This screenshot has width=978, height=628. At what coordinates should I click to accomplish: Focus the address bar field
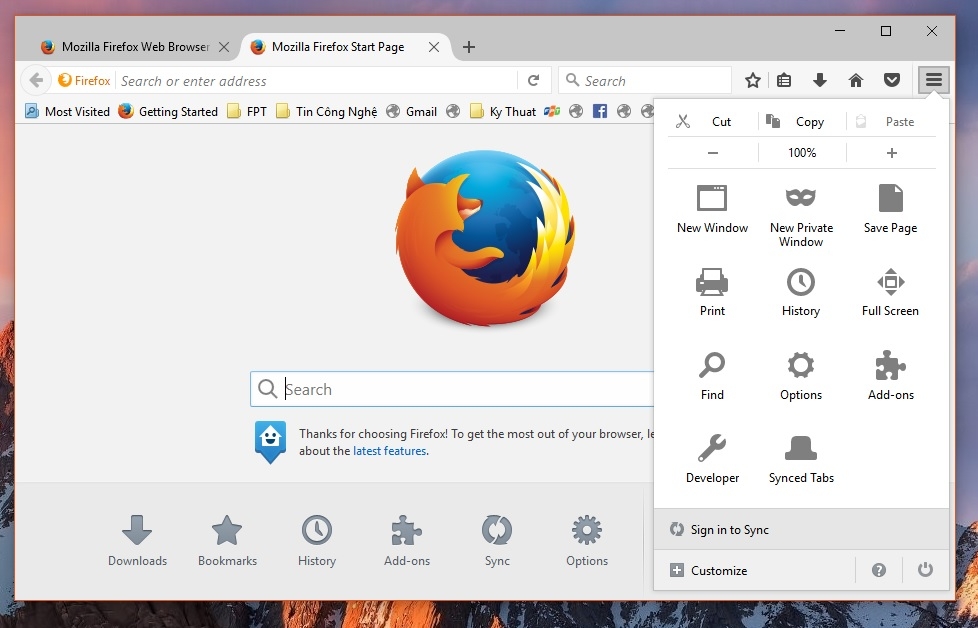(317, 80)
